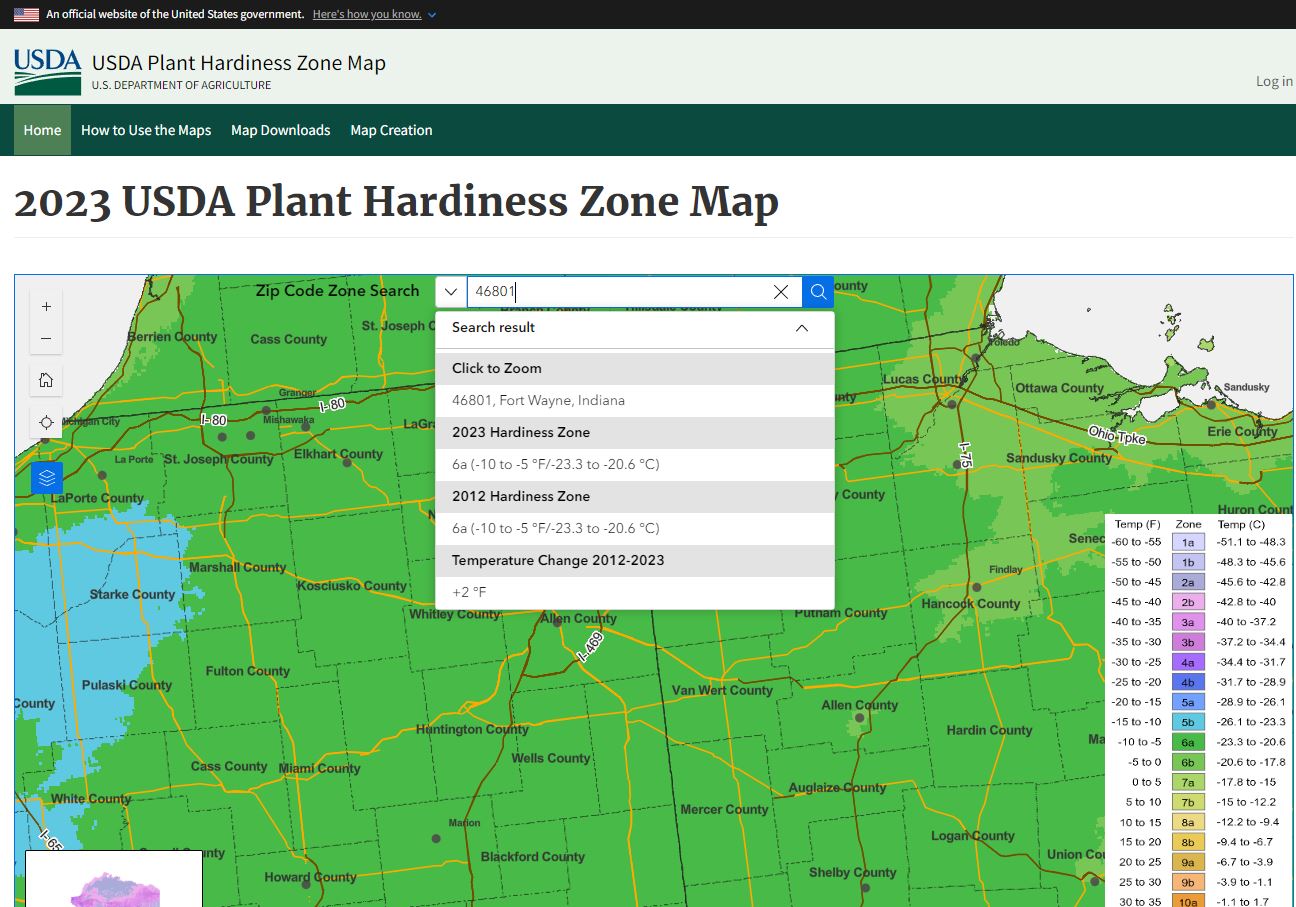Open Map Creation page
The width and height of the screenshot is (1296, 907).
pyautogui.click(x=391, y=130)
